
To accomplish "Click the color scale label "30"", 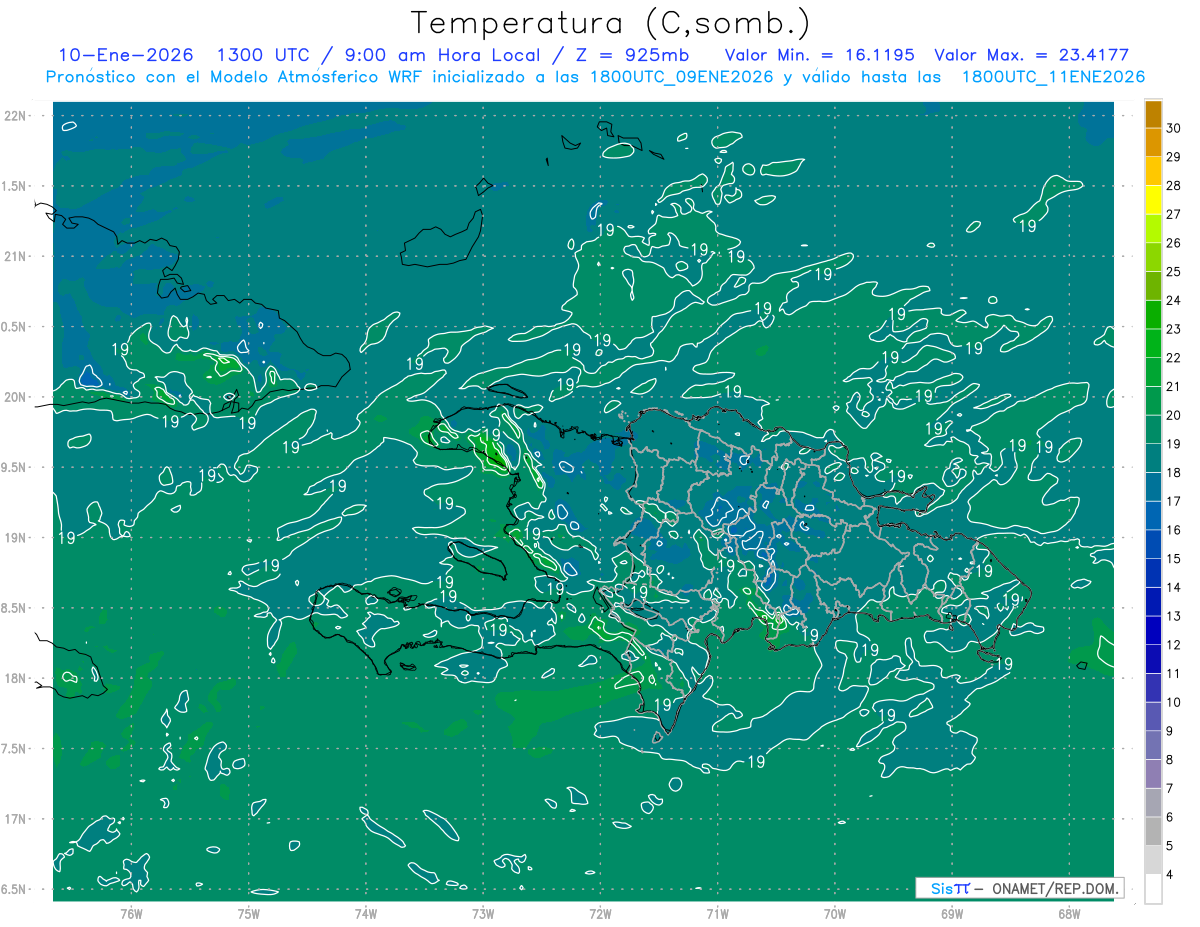I will [x=1175, y=128].
